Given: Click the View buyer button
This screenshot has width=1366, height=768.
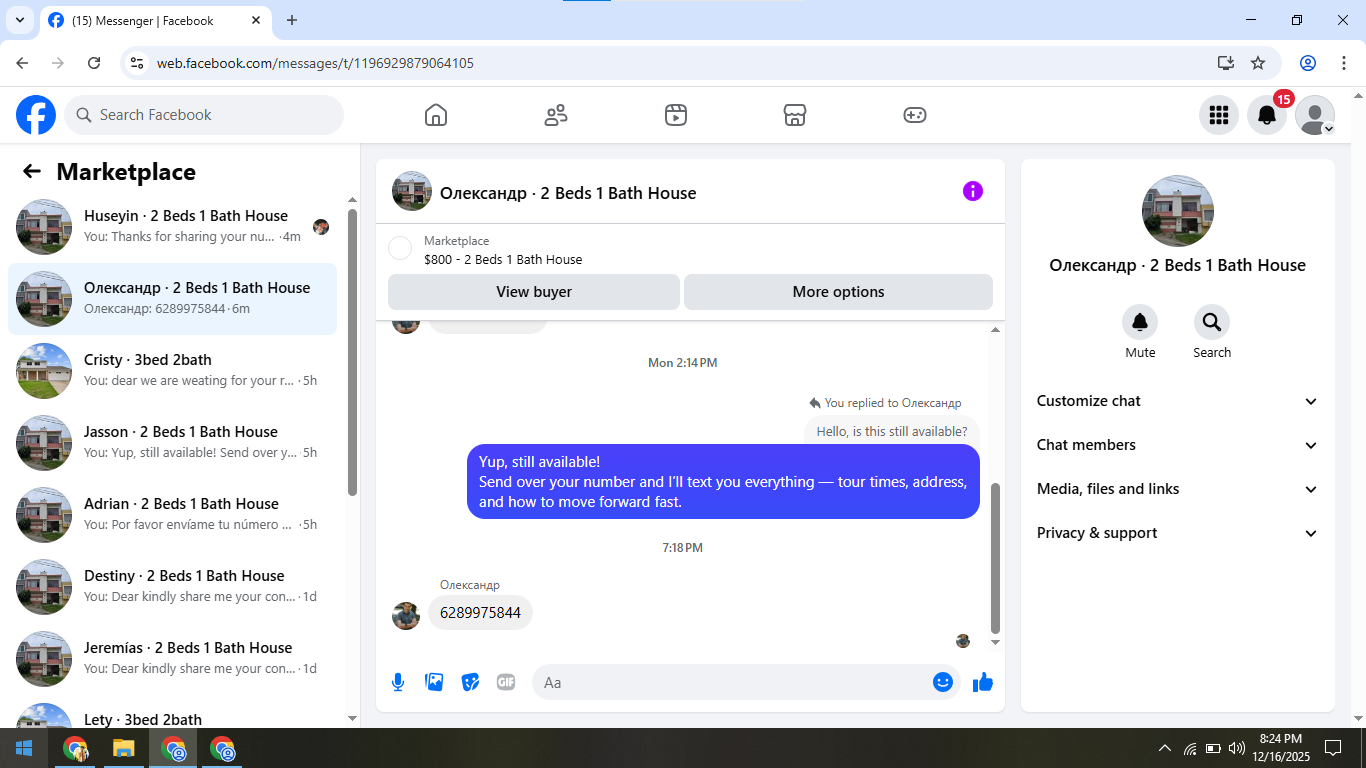Looking at the screenshot, I should click(x=534, y=292).
